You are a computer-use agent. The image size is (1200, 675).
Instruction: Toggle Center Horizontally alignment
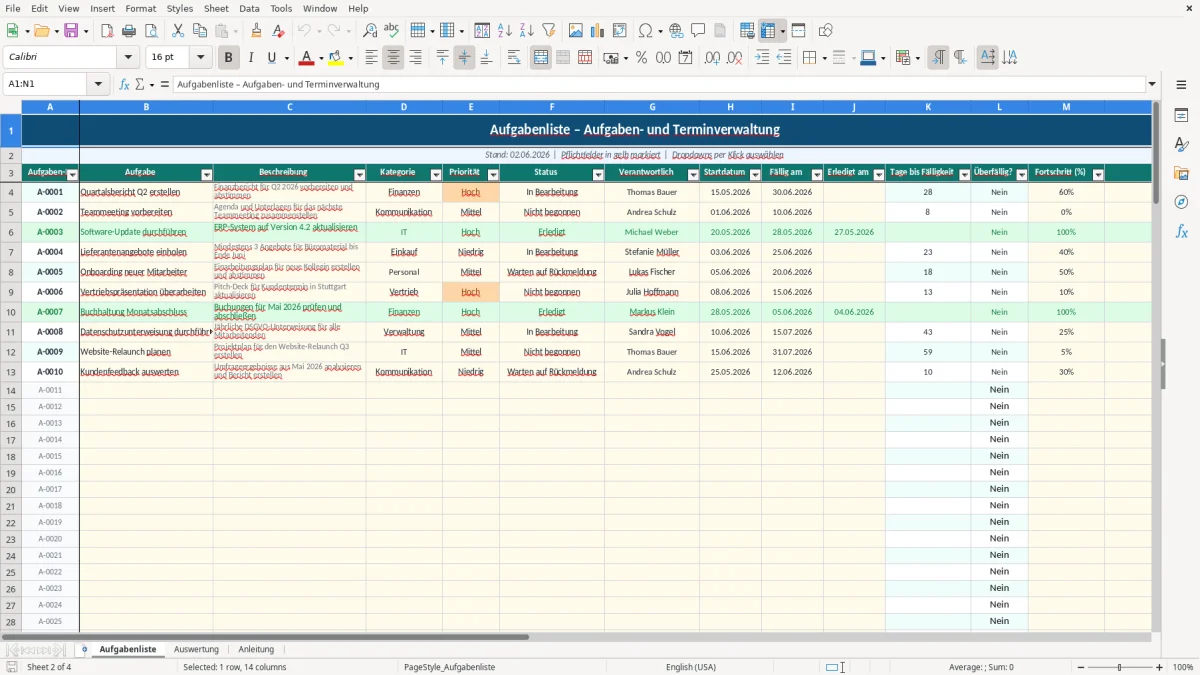[x=394, y=58]
